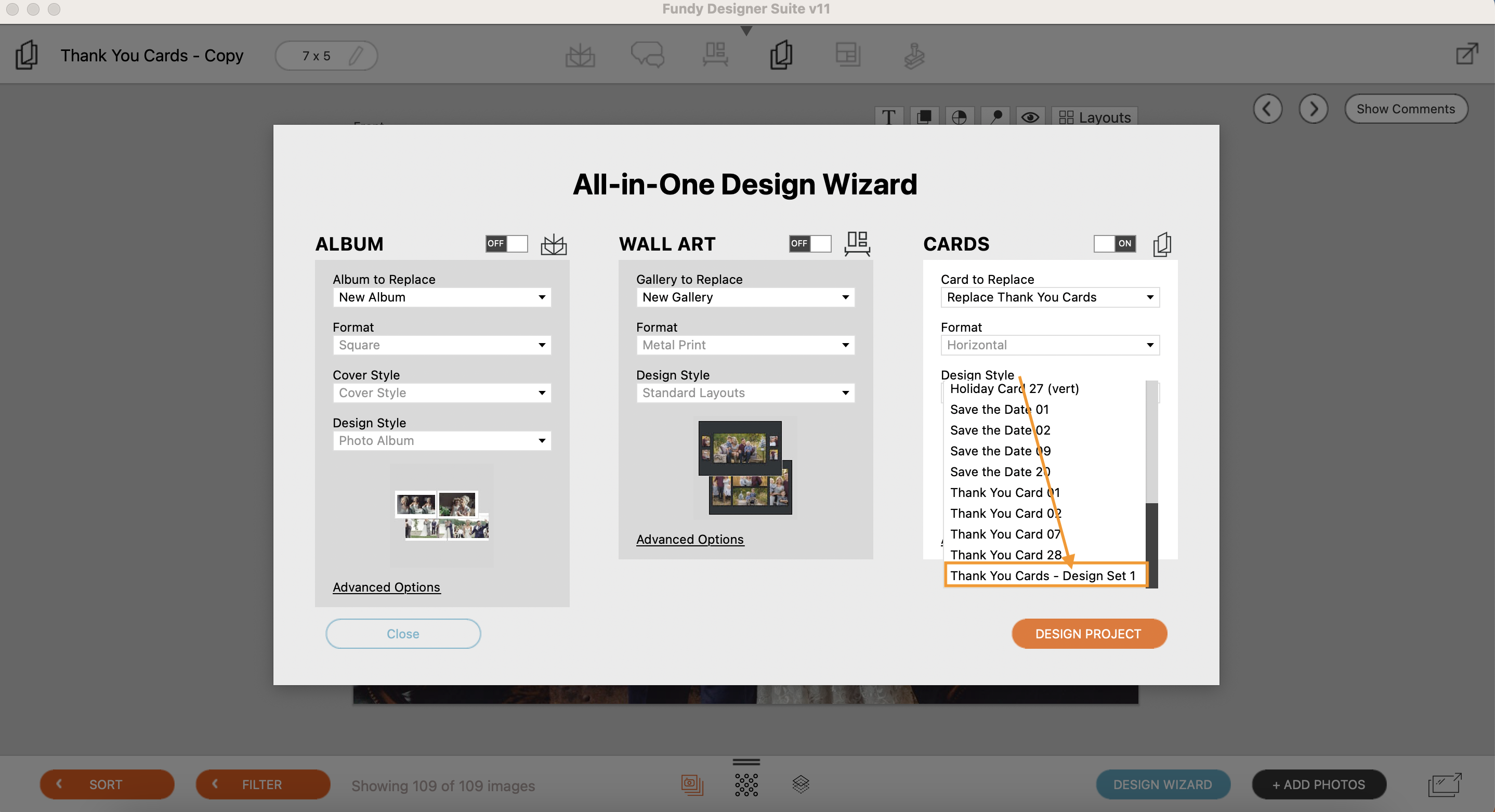
Task: Open the Photo Album design style dropdown
Action: point(442,440)
